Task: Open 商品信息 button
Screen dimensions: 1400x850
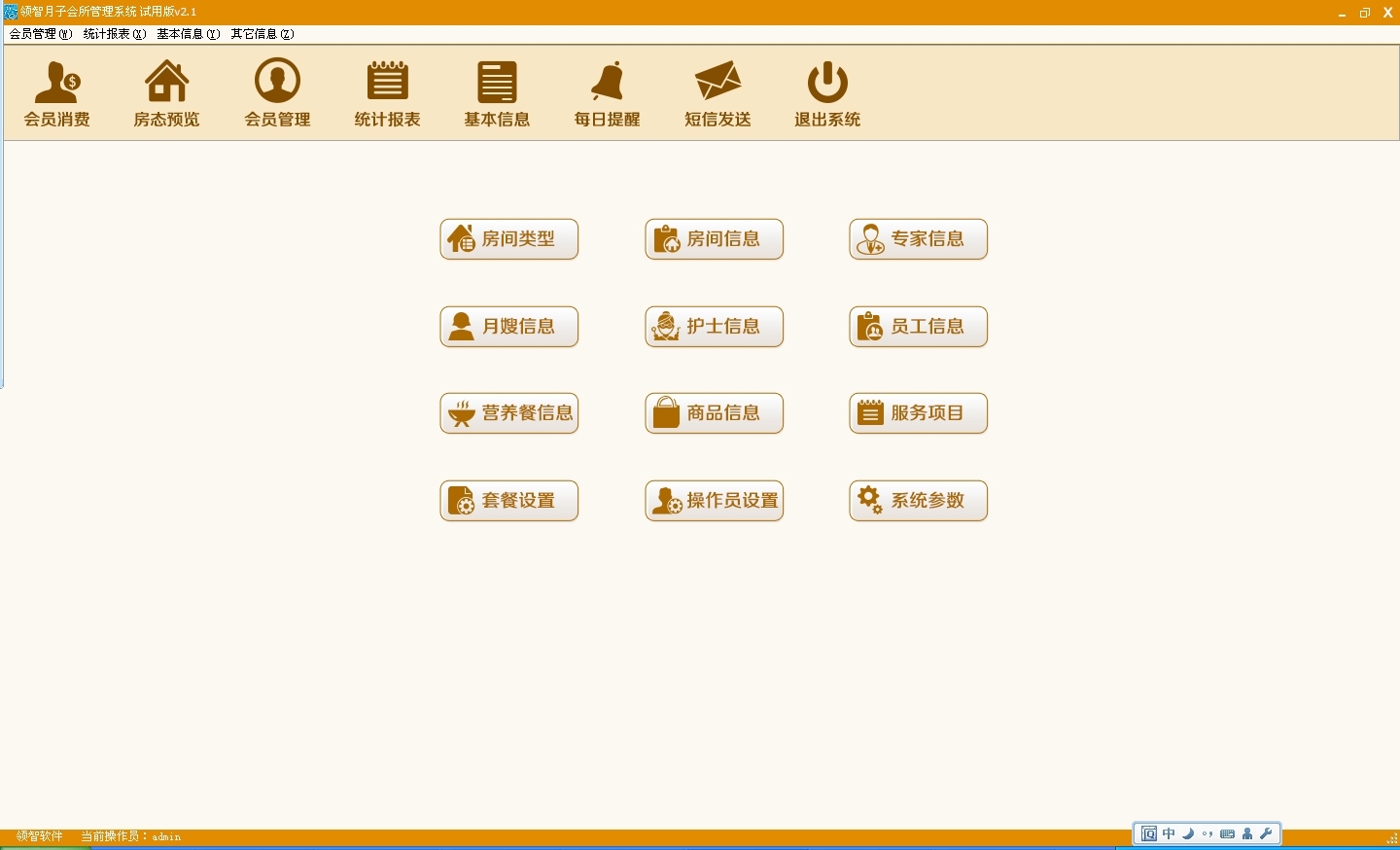Action: 715,413
